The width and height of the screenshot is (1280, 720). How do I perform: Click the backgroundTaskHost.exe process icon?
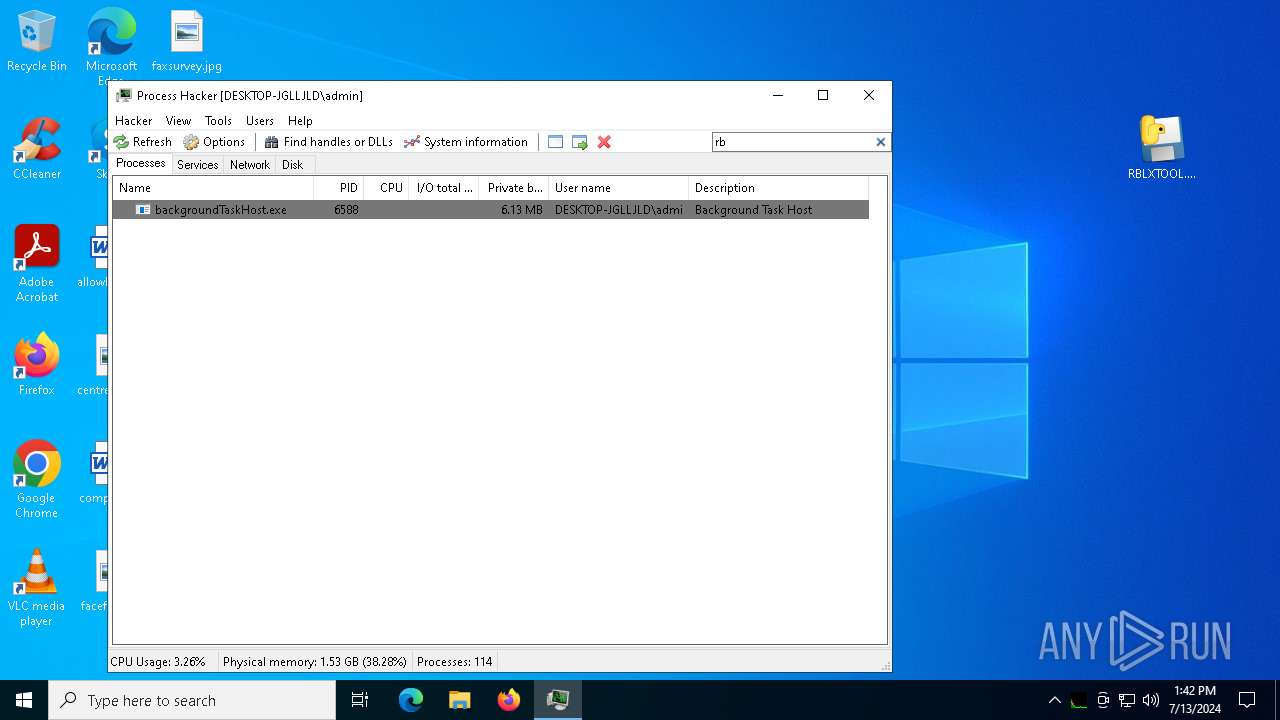coord(143,210)
